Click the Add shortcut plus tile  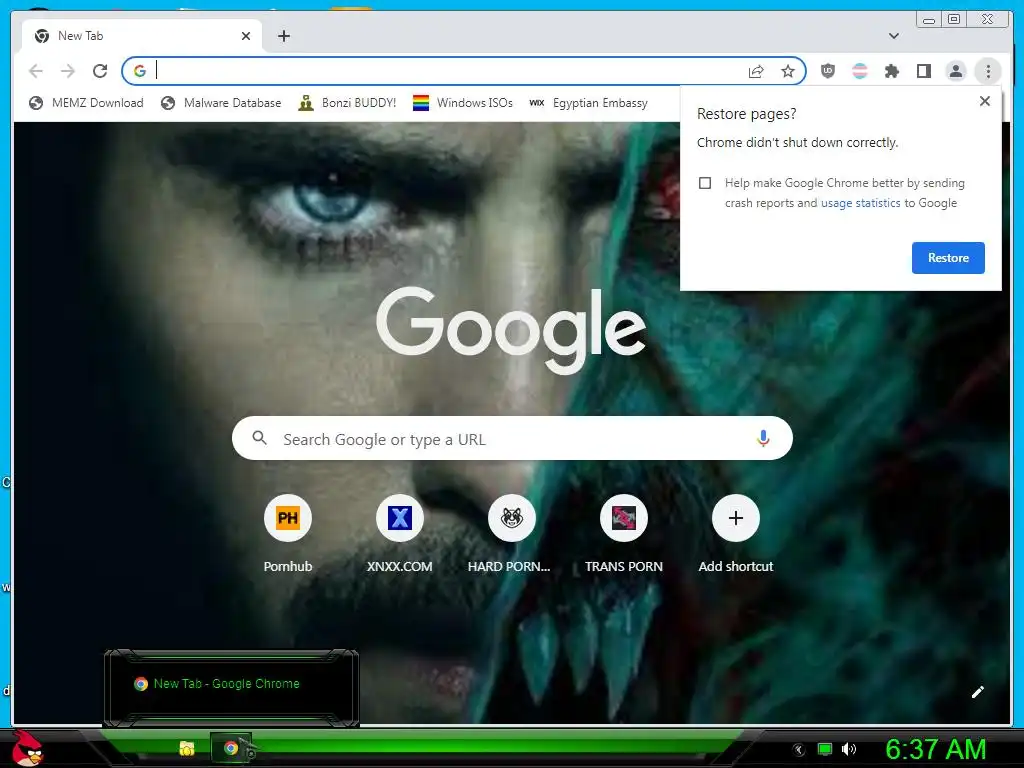coord(736,534)
